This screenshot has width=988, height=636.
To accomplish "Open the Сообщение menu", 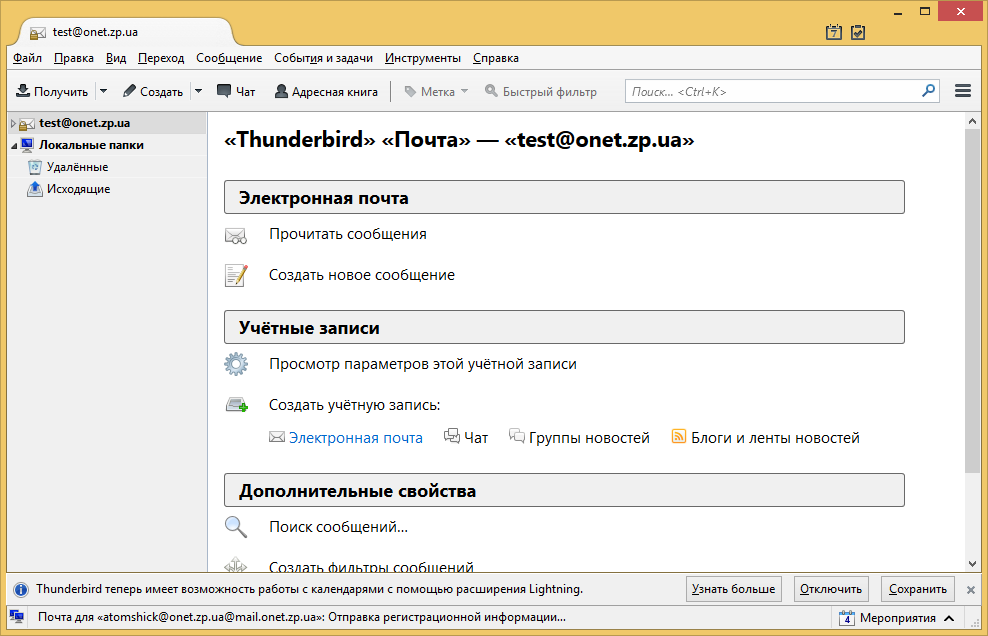I will click(x=229, y=58).
